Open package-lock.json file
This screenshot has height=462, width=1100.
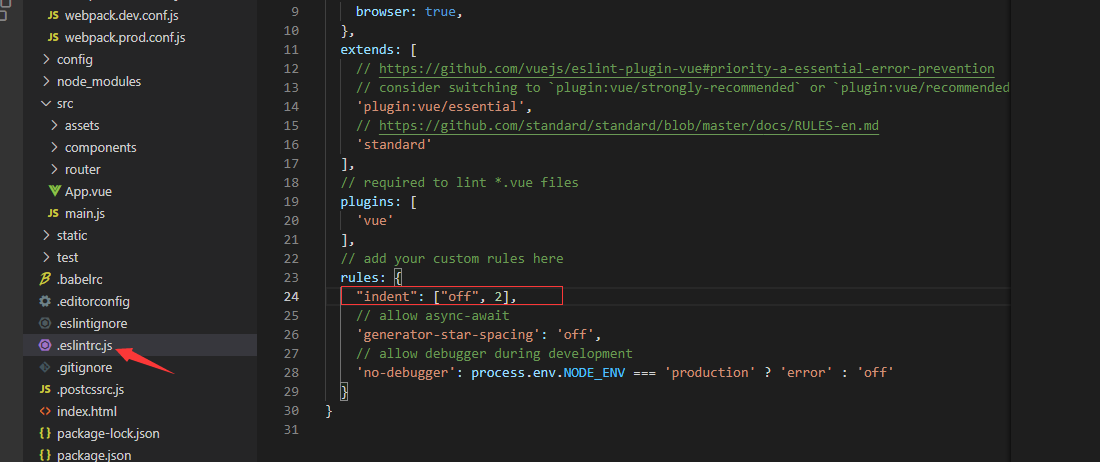tap(108, 433)
